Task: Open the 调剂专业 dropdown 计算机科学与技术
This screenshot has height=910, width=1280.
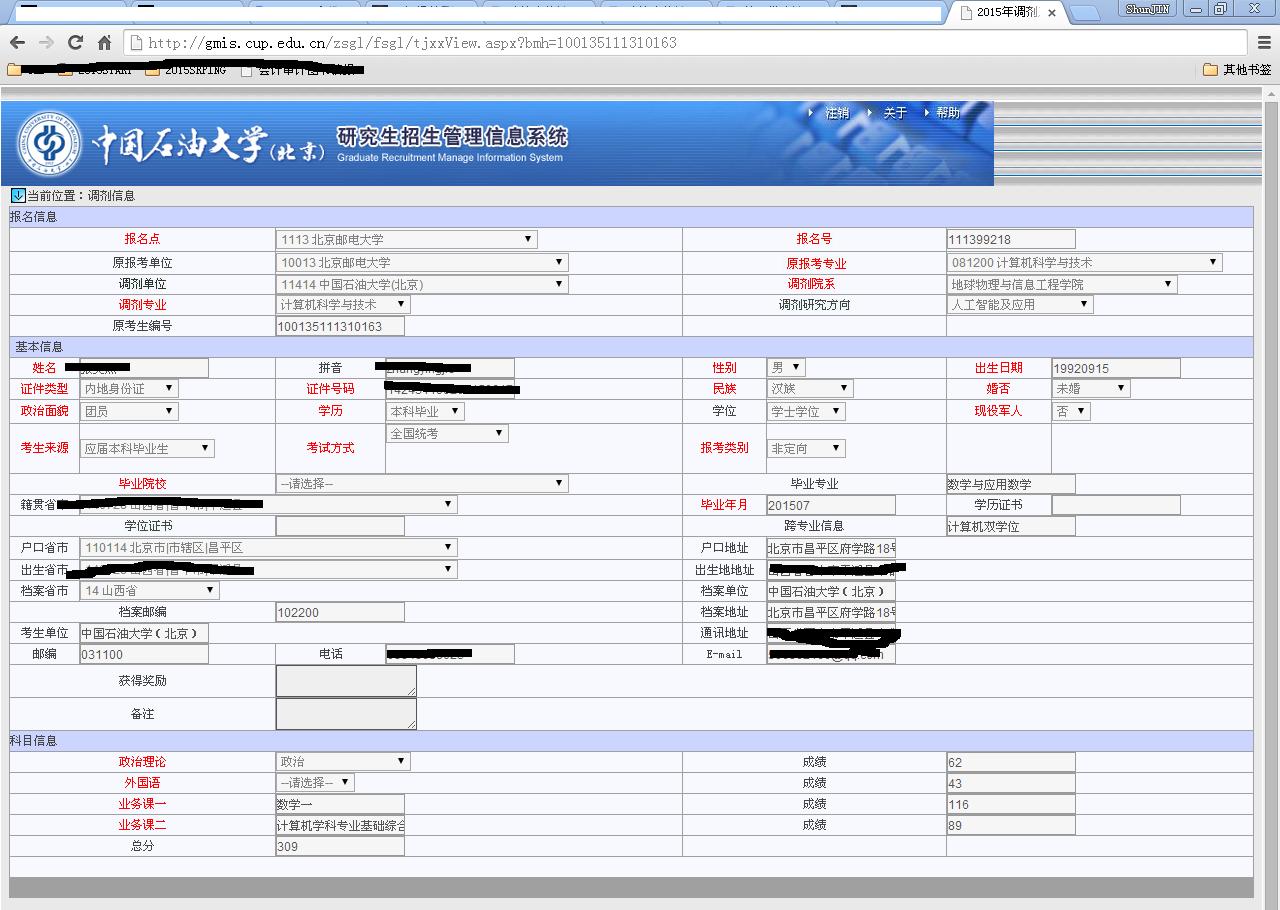Action: pos(343,304)
